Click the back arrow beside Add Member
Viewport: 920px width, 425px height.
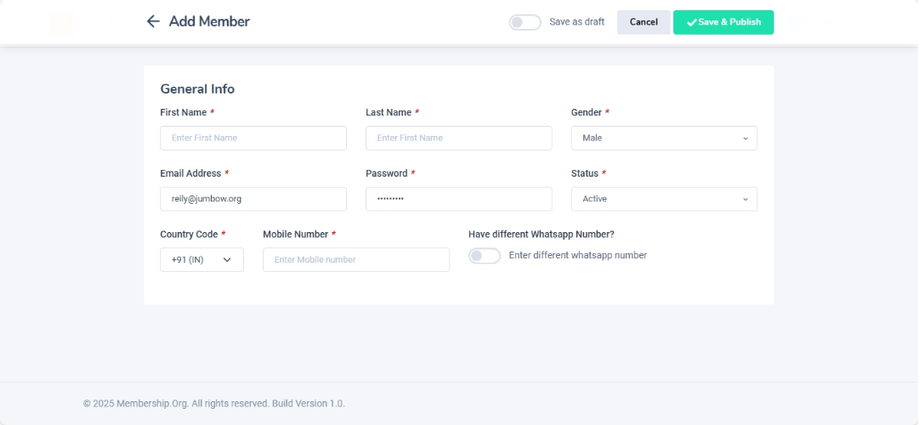[153, 22]
